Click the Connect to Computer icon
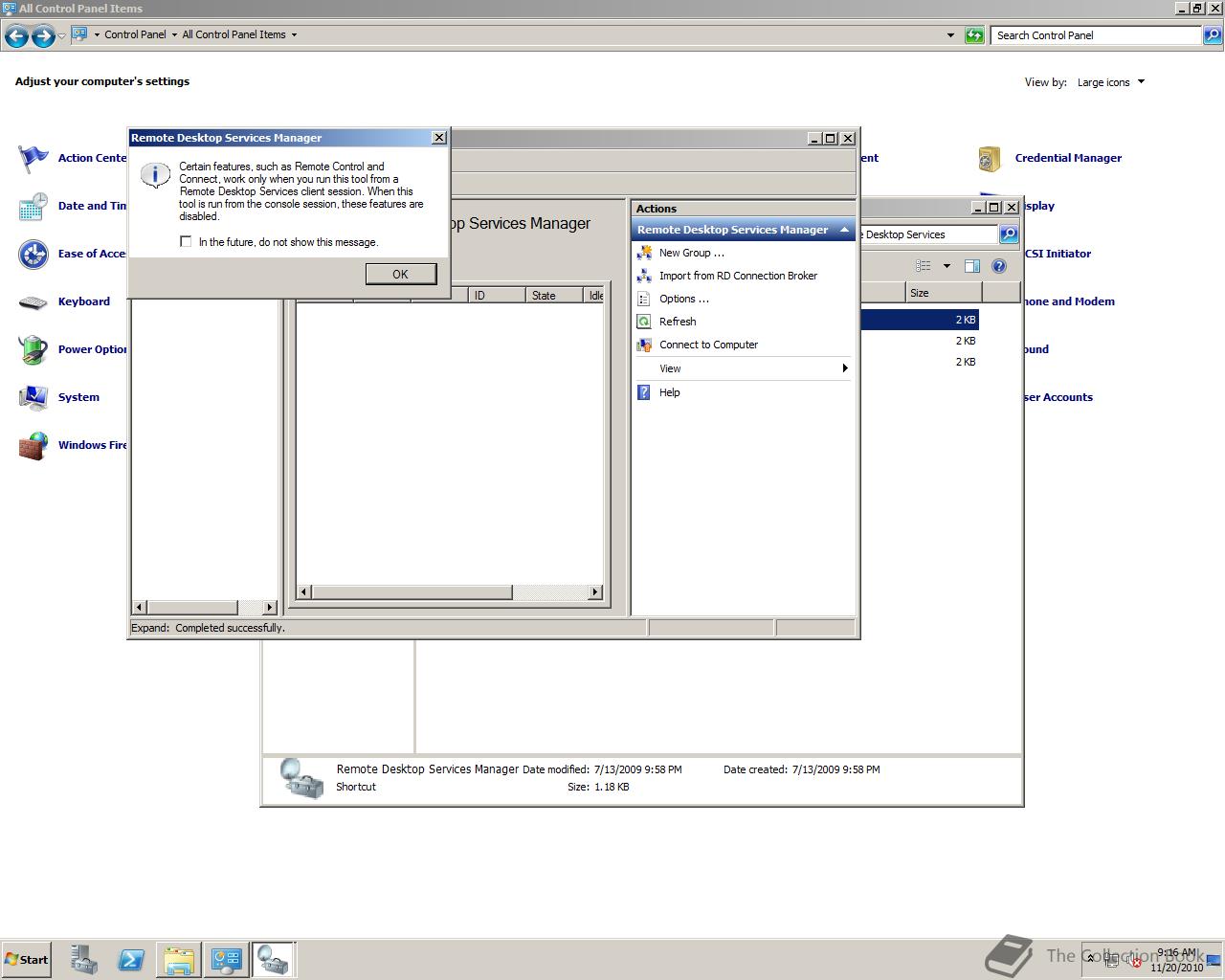Image resolution: width=1225 pixels, height=980 pixels. (x=644, y=345)
